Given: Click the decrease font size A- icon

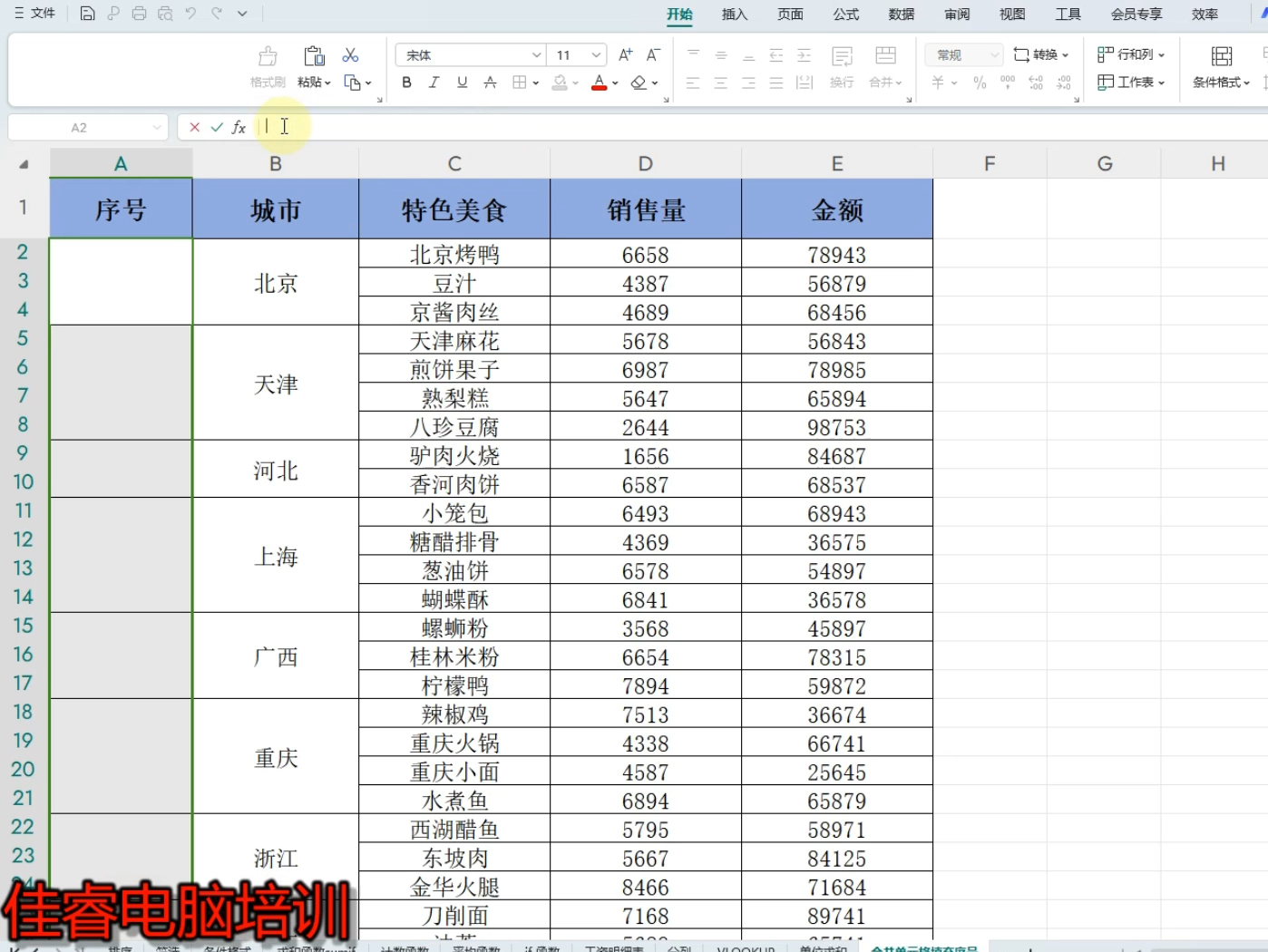Looking at the screenshot, I should [653, 55].
